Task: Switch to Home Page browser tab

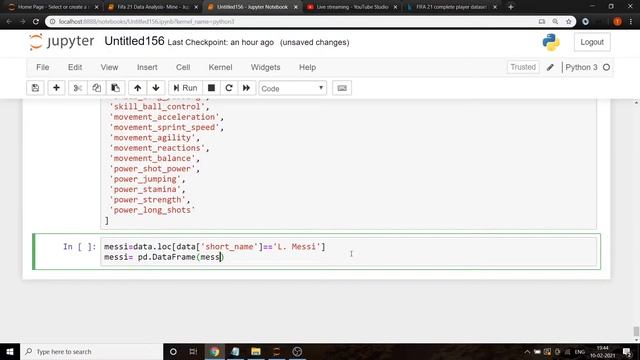Action: coord(52,7)
